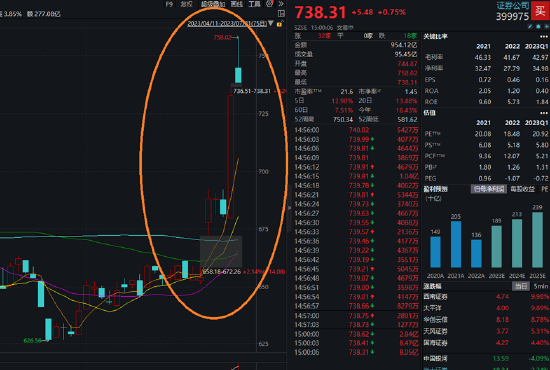Viewport: 550px width, 370px height.
Task: Open the 工具 tools menu
Action: (254, 4)
